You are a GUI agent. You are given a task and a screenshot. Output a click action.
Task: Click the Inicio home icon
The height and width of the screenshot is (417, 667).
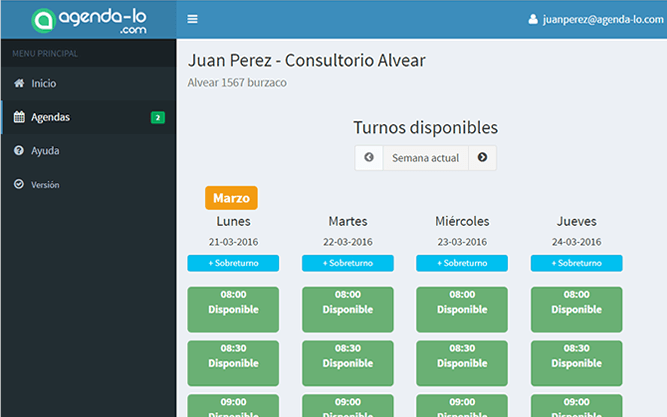(x=19, y=83)
